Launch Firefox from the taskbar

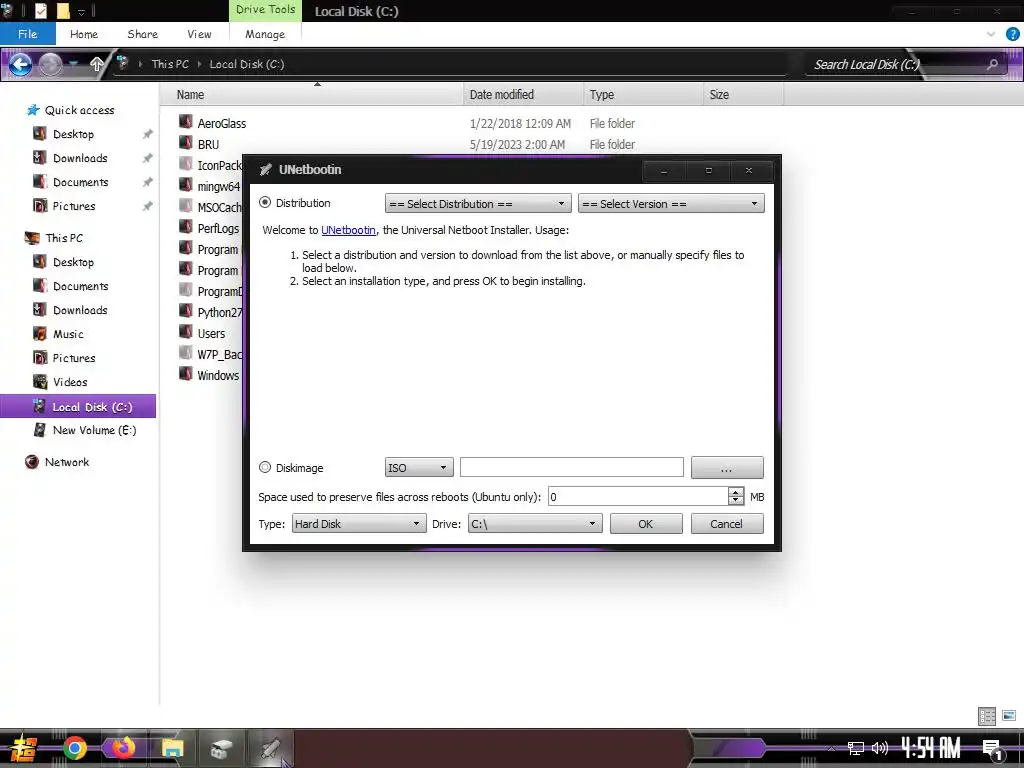coord(123,748)
